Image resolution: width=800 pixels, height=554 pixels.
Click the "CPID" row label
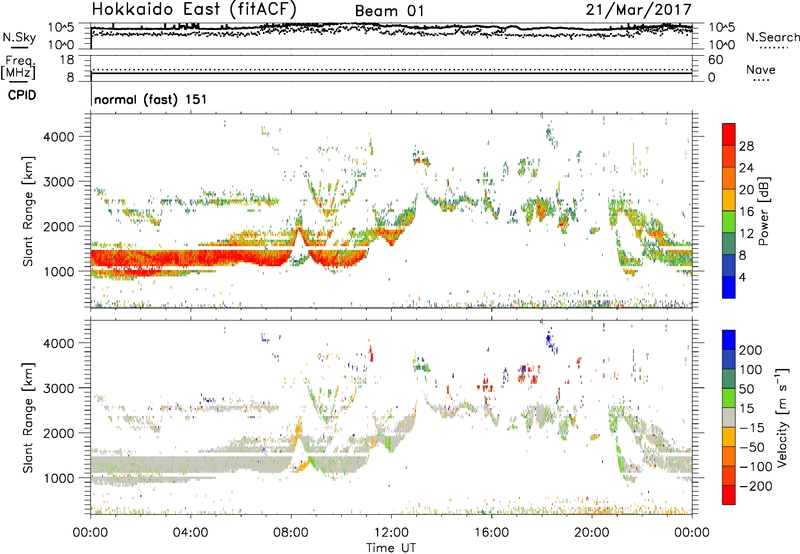(22, 95)
